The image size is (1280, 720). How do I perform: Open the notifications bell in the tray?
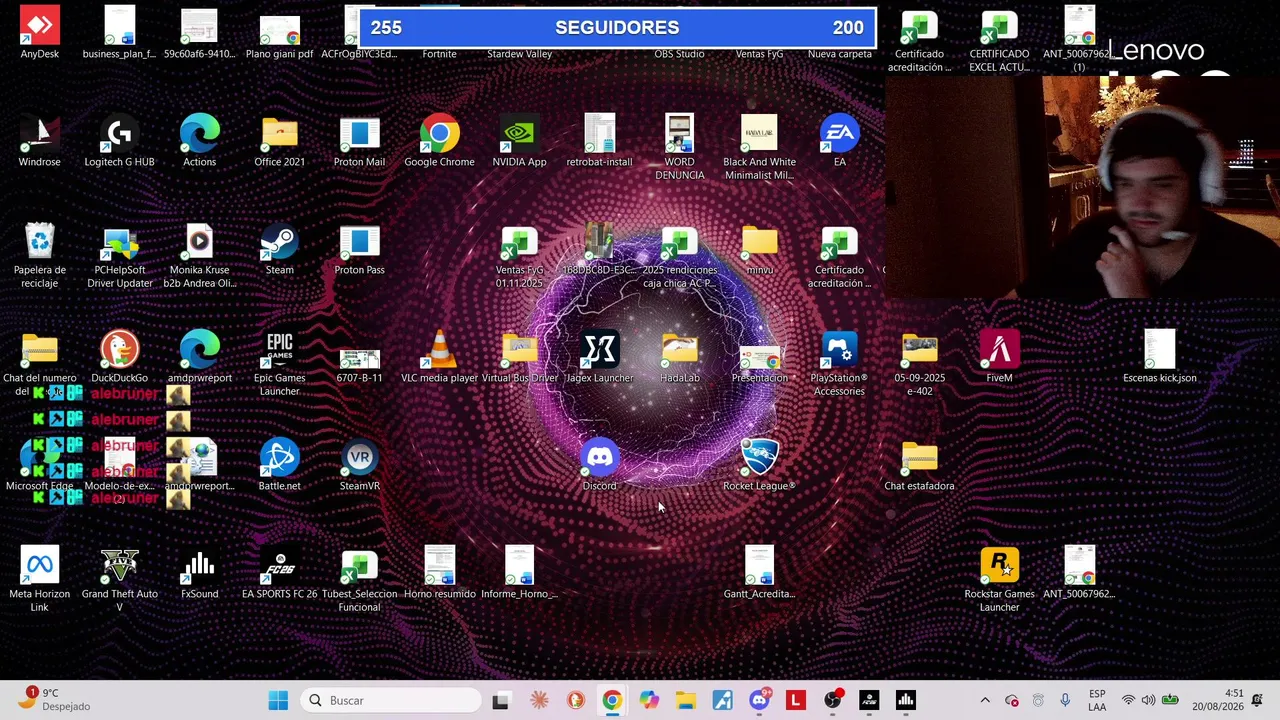pyautogui.click(x=1257, y=700)
